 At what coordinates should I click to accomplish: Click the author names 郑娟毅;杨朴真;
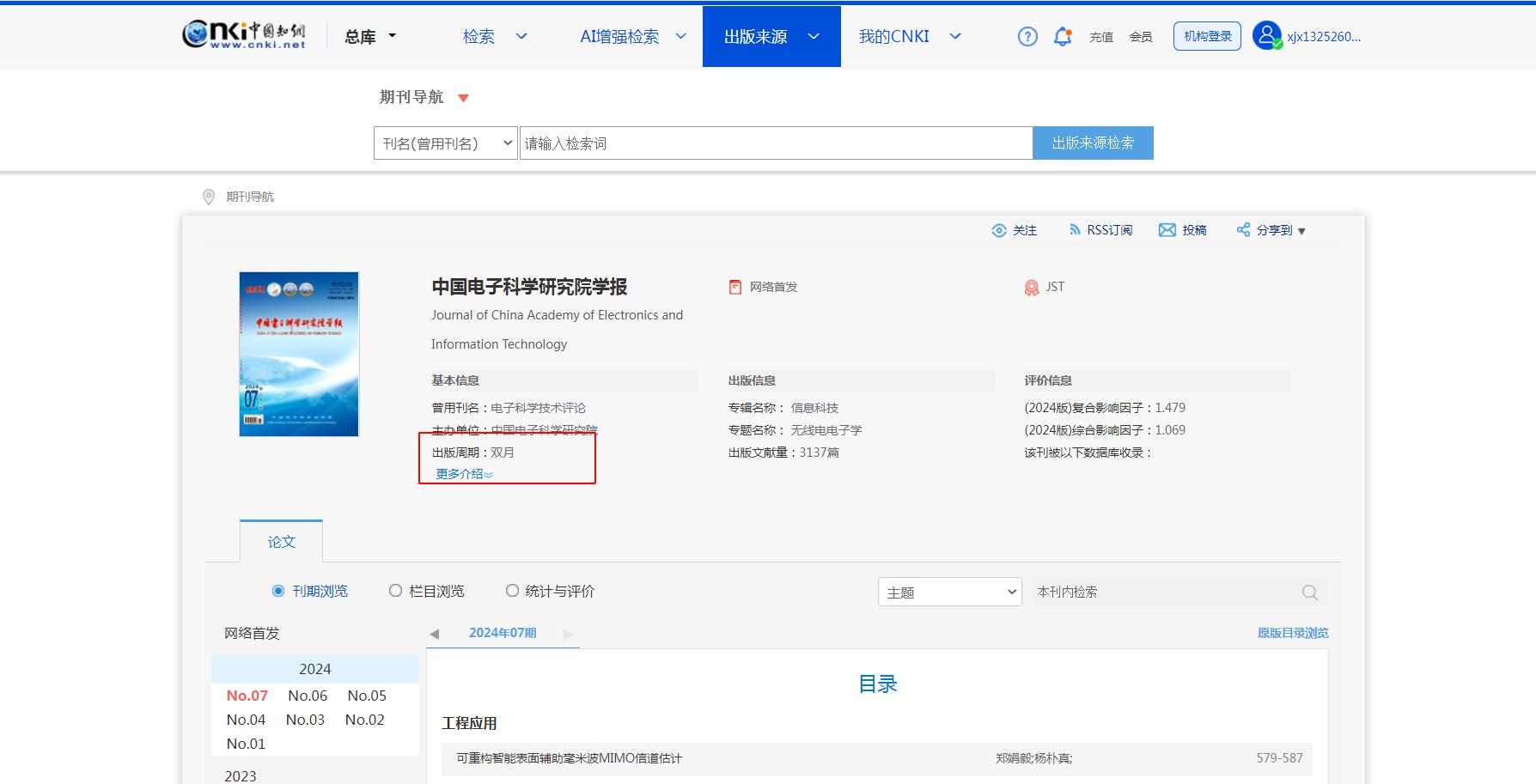point(1033,758)
